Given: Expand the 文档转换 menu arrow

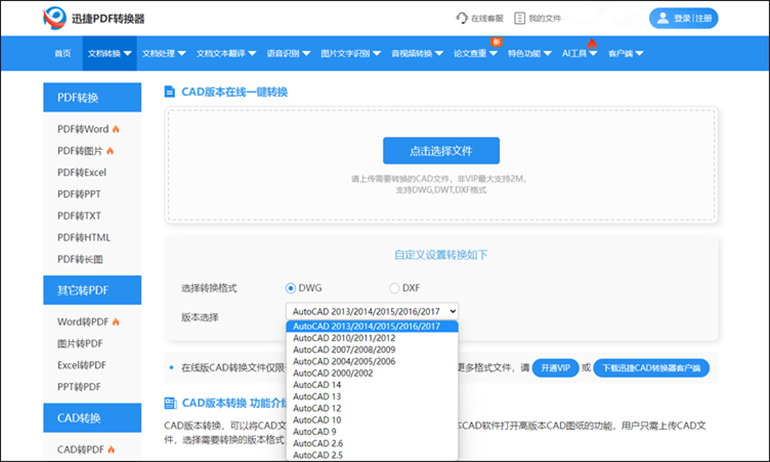Looking at the screenshot, I should tap(128, 54).
